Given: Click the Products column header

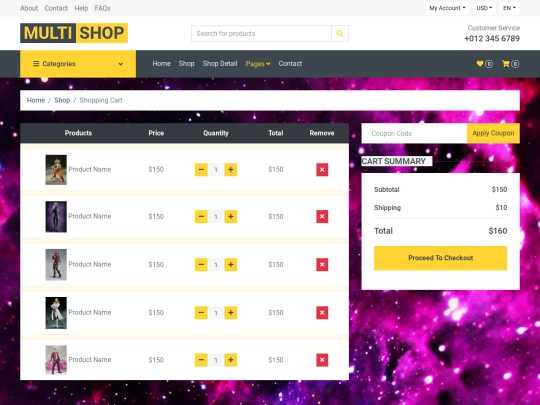Looking at the screenshot, I should 78,133.
